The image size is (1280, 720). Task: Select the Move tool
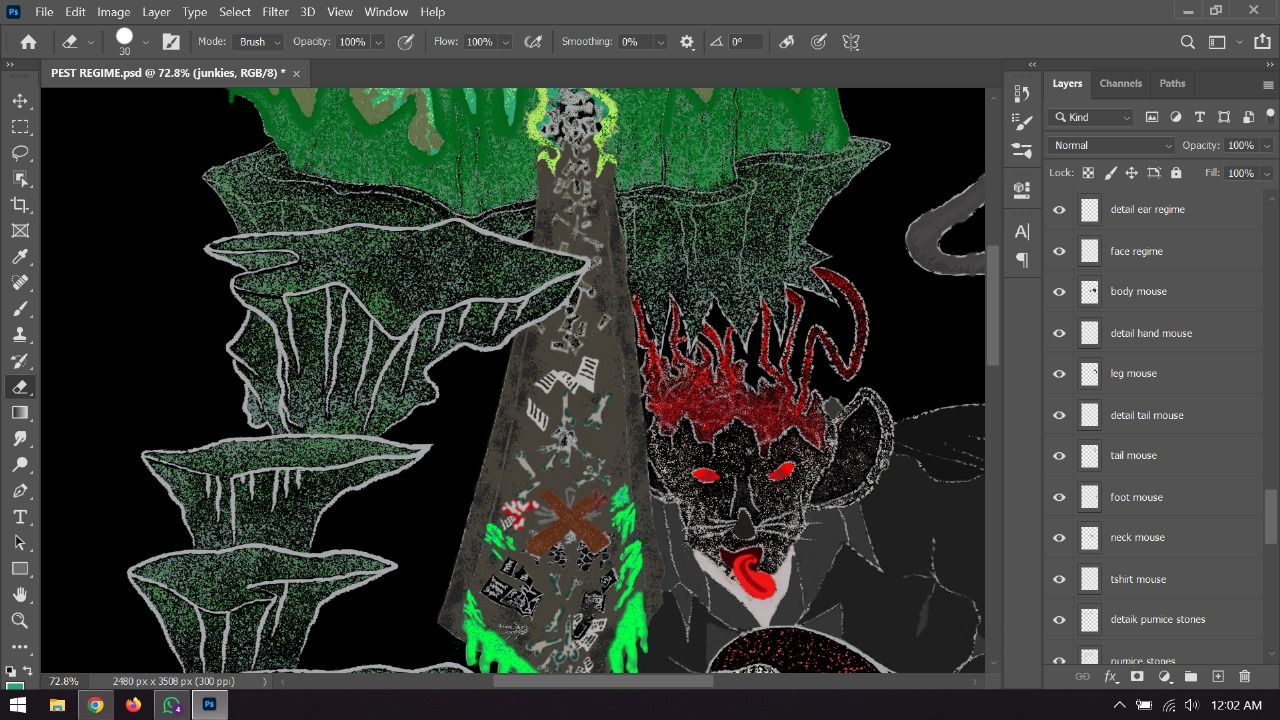[20, 101]
